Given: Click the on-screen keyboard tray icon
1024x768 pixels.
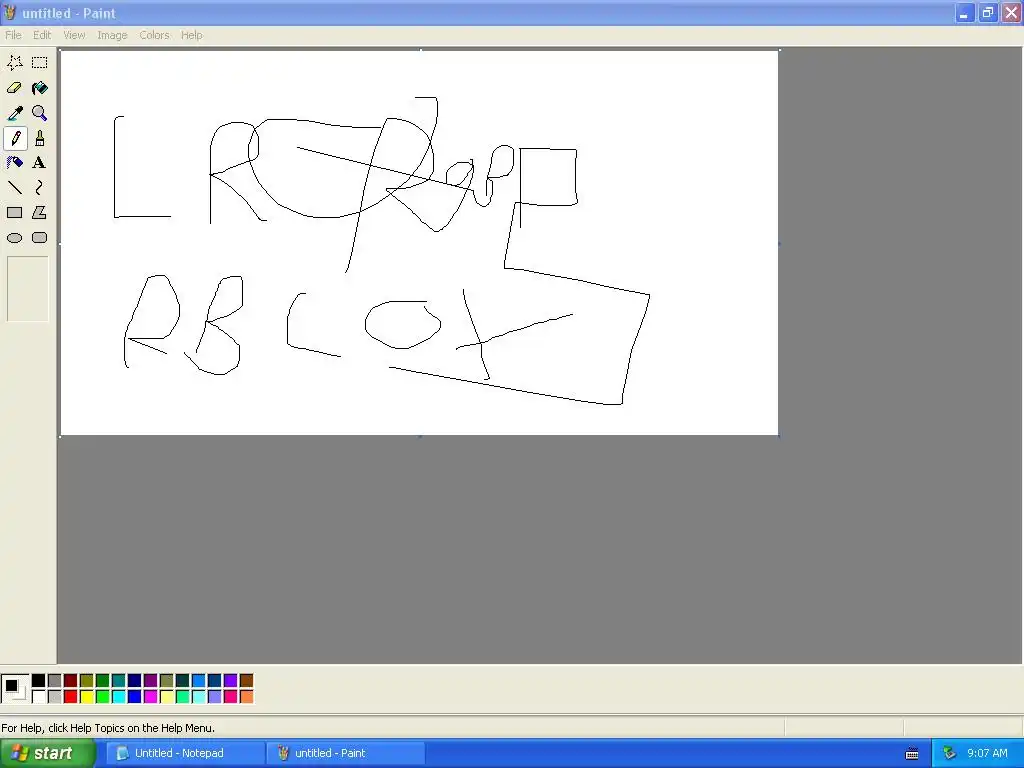Looking at the screenshot, I should pos(912,754).
